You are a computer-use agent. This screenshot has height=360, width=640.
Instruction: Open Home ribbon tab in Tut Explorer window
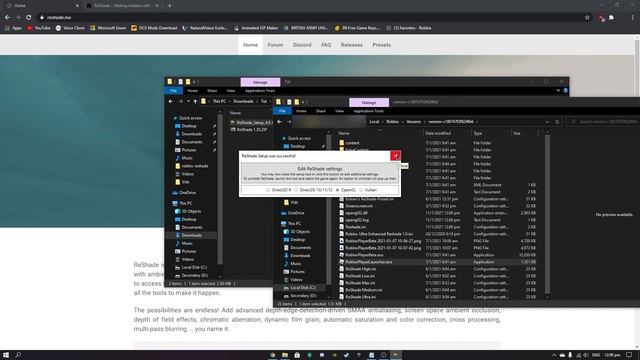[192, 91]
